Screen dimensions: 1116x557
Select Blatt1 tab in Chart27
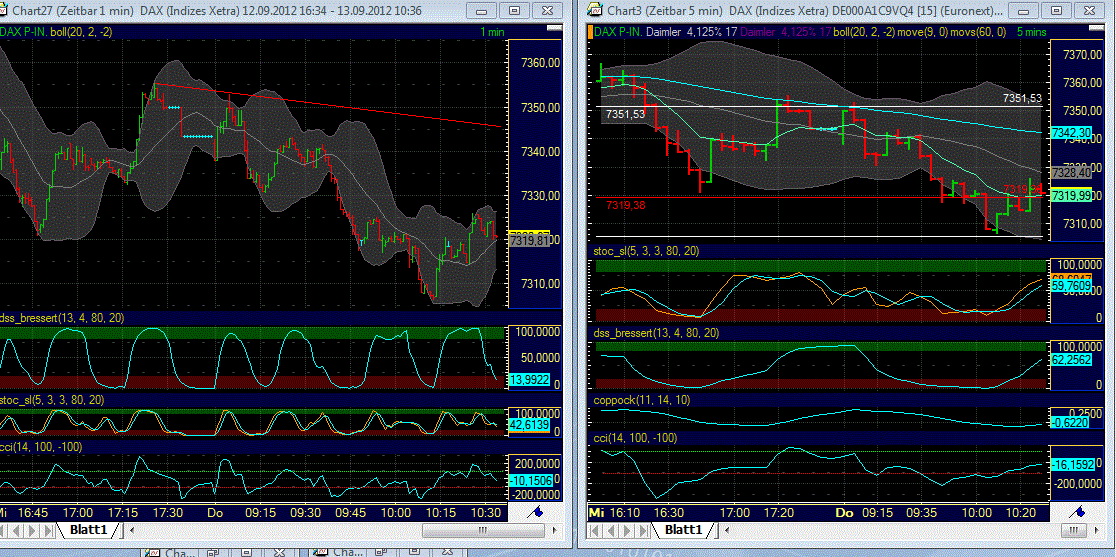click(x=88, y=530)
